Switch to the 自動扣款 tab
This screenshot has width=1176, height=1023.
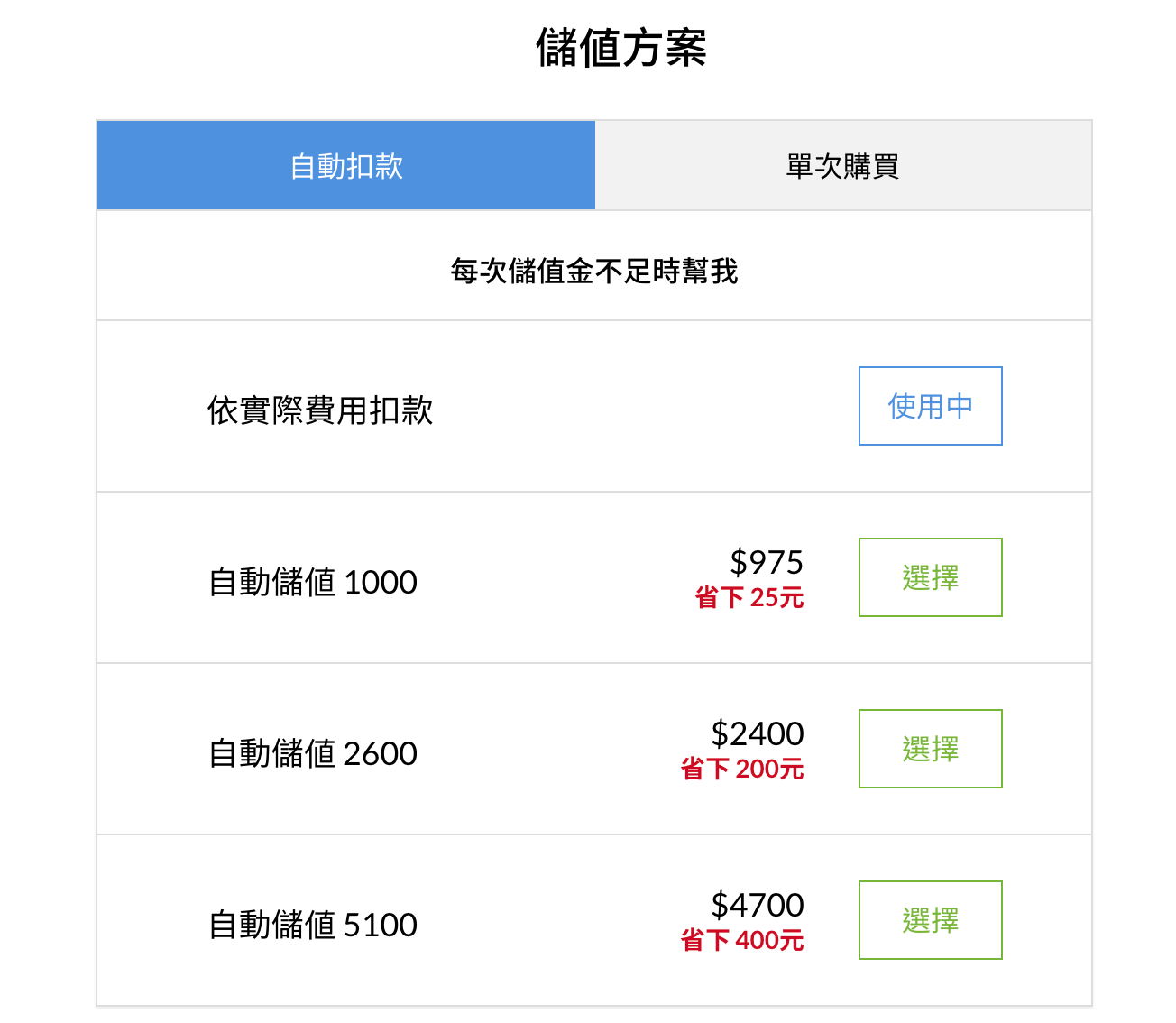(346, 166)
